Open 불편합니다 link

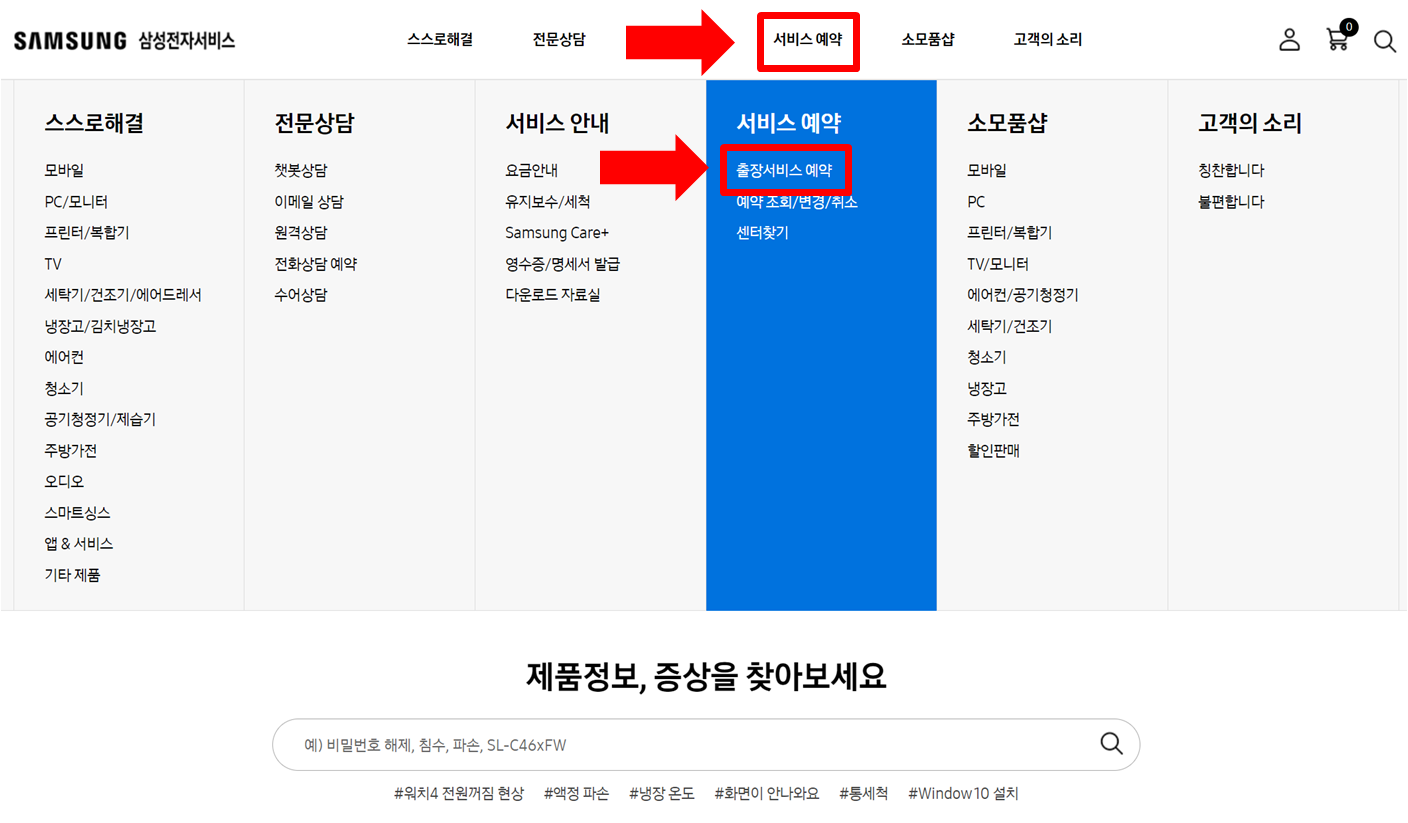point(1231,202)
